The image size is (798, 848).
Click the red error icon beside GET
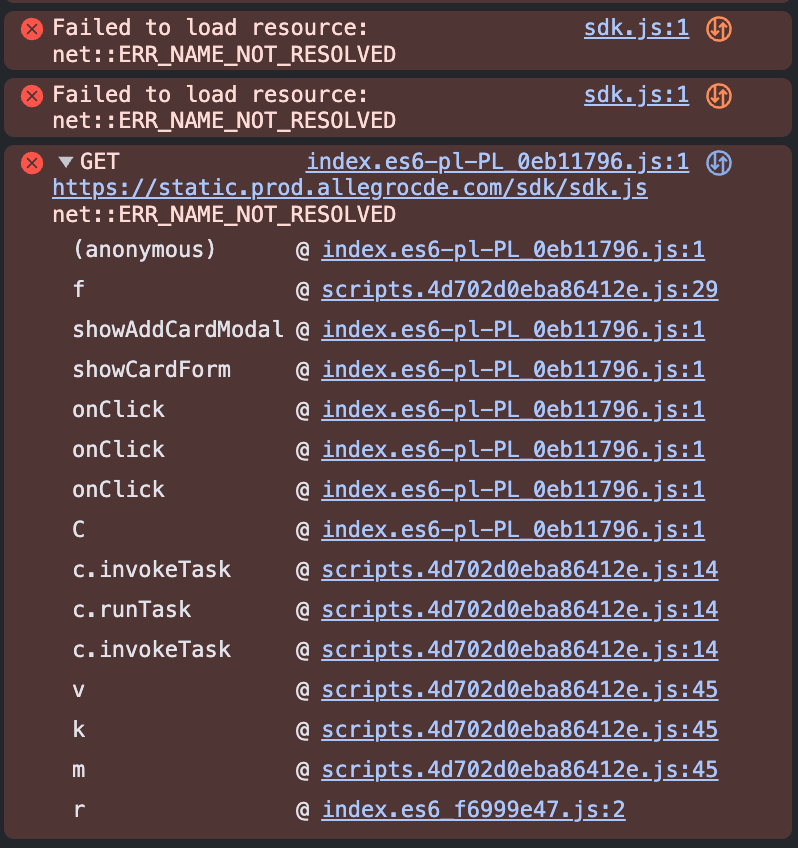click(x=32, y=162)
